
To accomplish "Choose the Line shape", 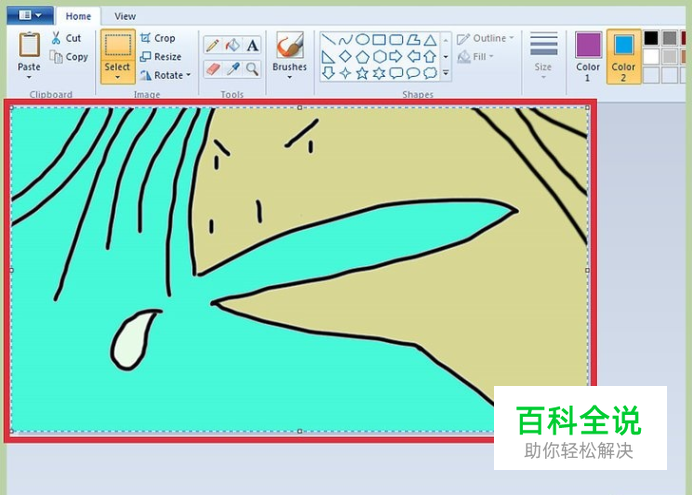I will coord(328,40).
